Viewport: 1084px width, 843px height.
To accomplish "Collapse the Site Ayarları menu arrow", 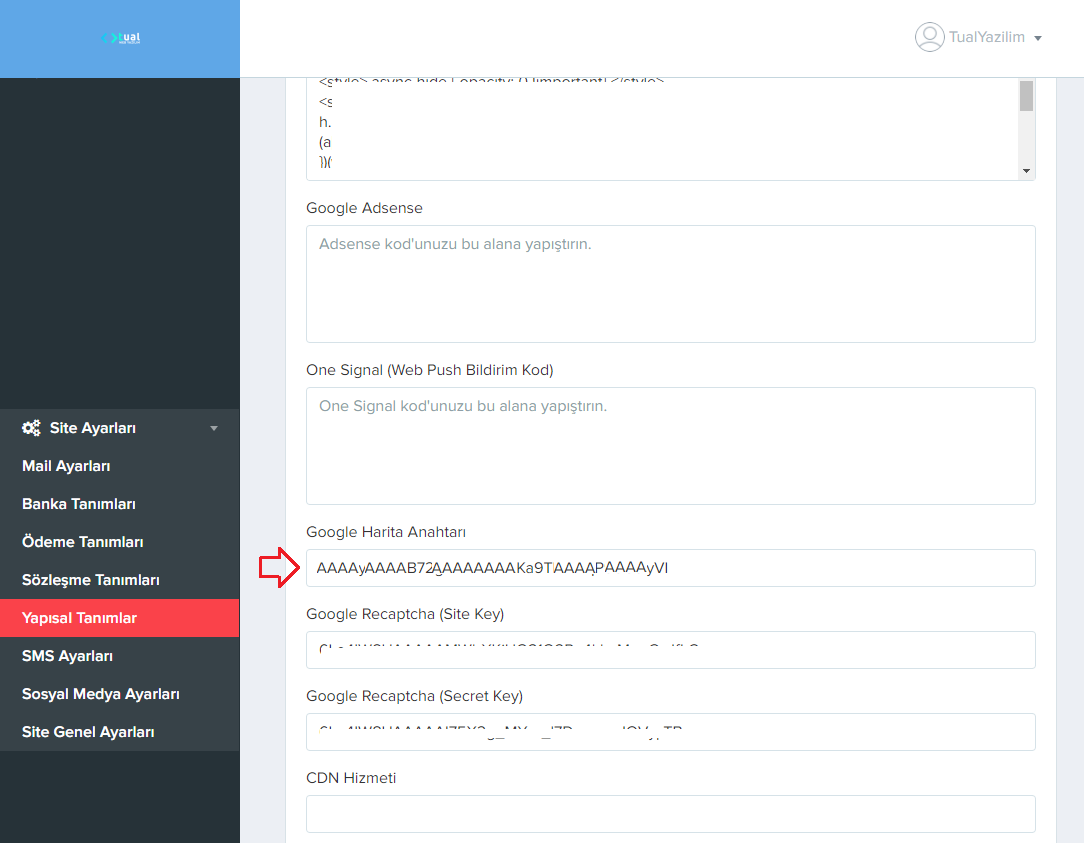I will point(214,428).
